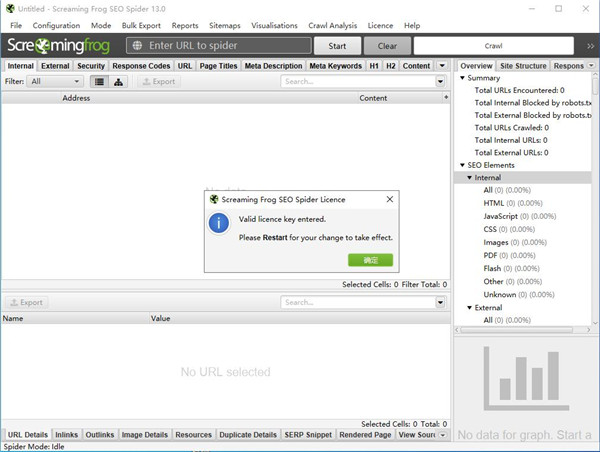Click double-chevron icon beside Crawl bar
The image size is (600, 452).
[x=593, y=46]
